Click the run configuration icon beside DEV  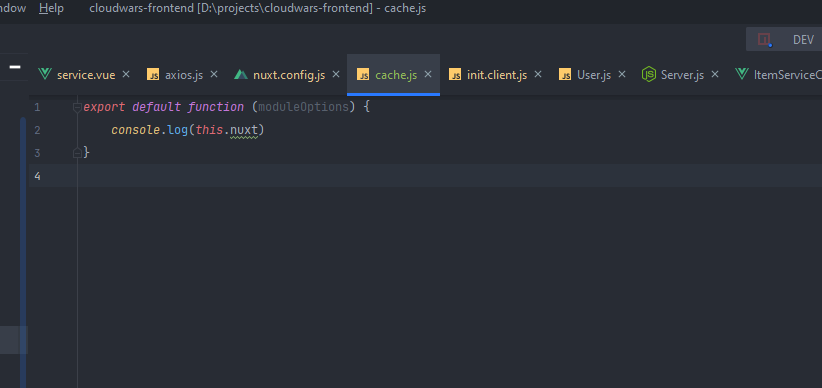[764, 39]
